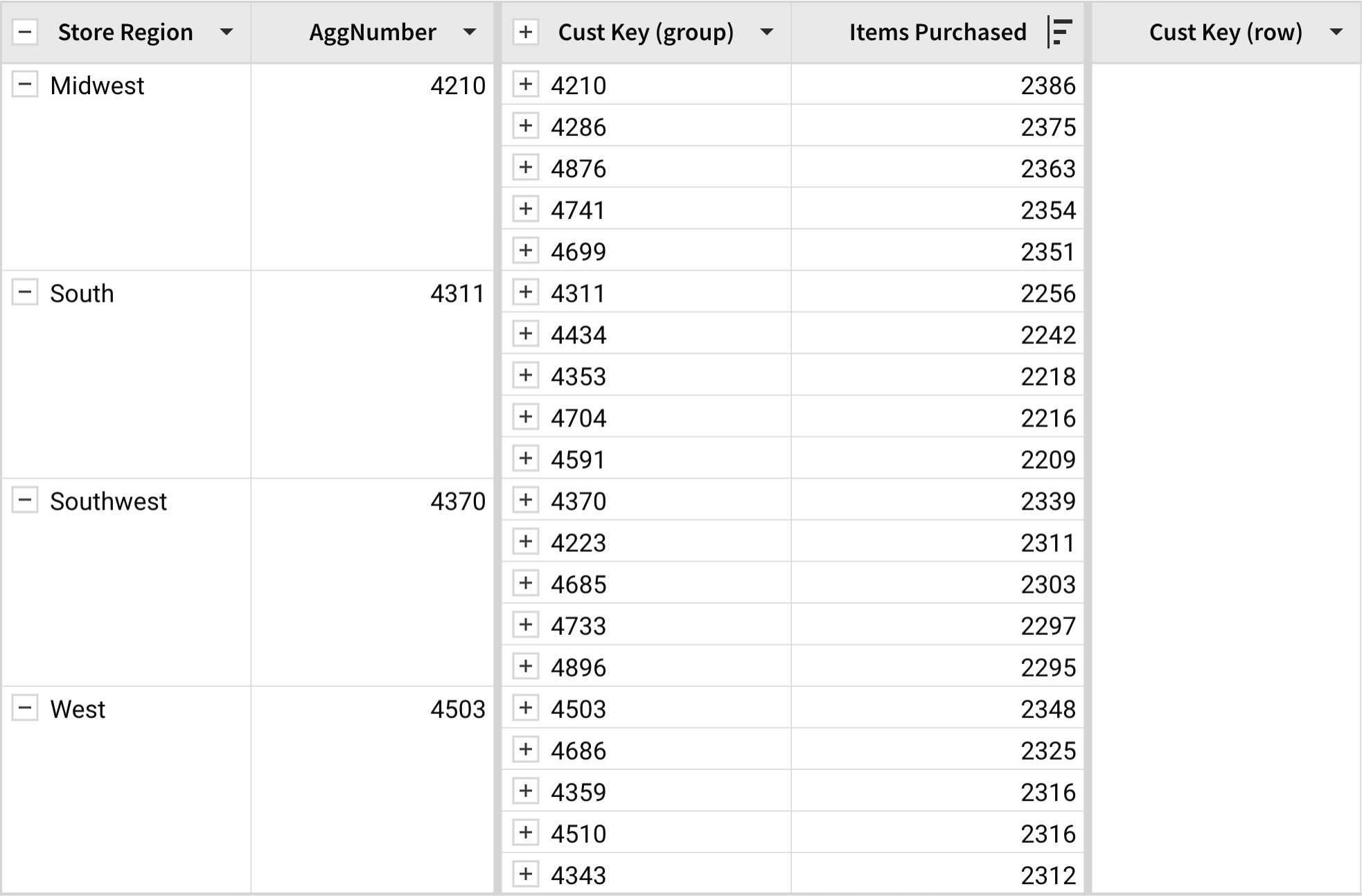Viewport: 1362px width, 896px height.
Task: Open the Cust Key (row) column dropdown
Action: 1337,32
